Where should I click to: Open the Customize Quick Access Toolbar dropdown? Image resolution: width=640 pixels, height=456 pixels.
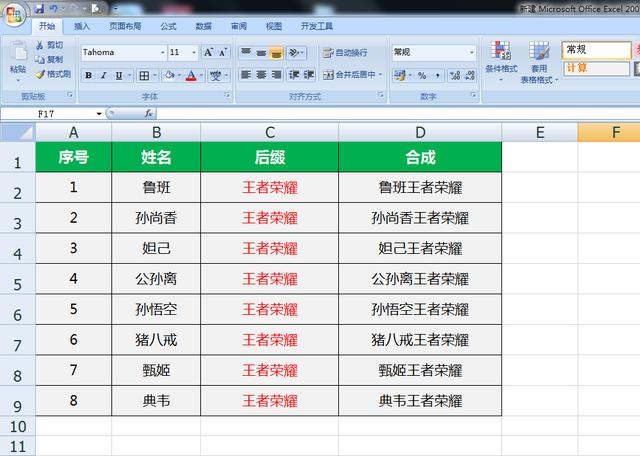click(116, 8)
